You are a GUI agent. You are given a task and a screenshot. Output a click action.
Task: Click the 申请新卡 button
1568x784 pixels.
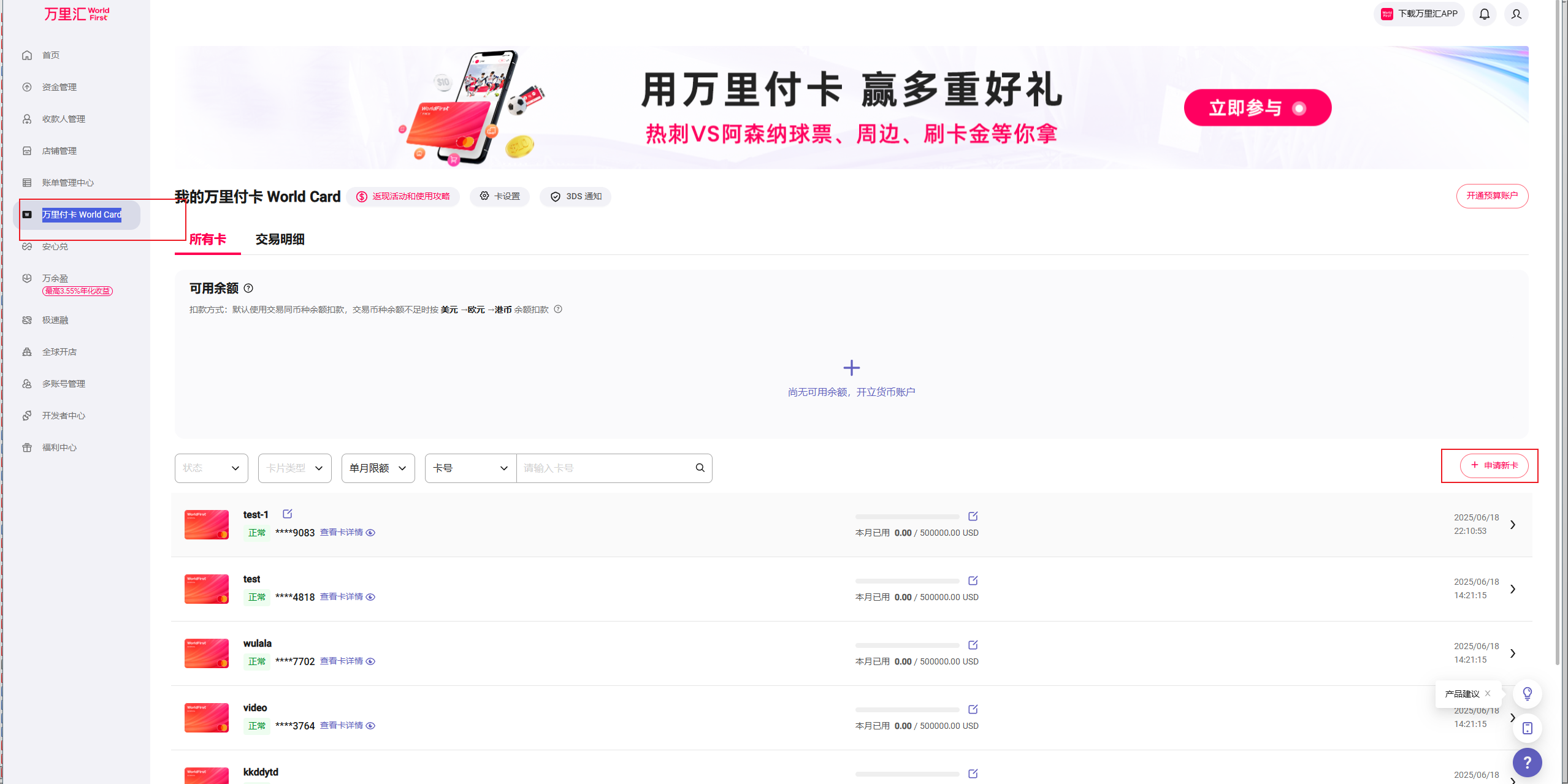coord(1494,466)
